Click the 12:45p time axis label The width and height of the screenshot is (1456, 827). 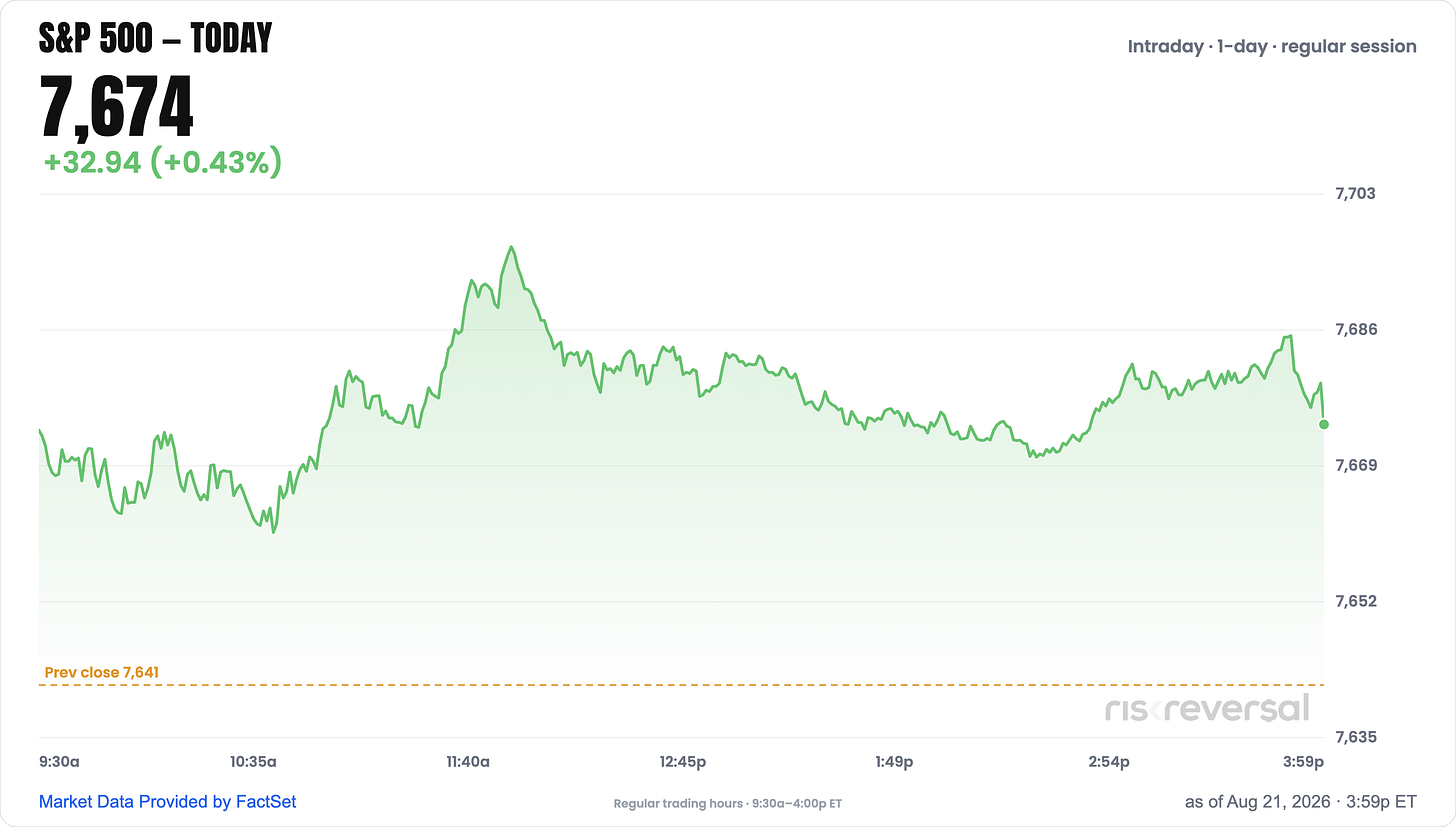tap(682, 762)
